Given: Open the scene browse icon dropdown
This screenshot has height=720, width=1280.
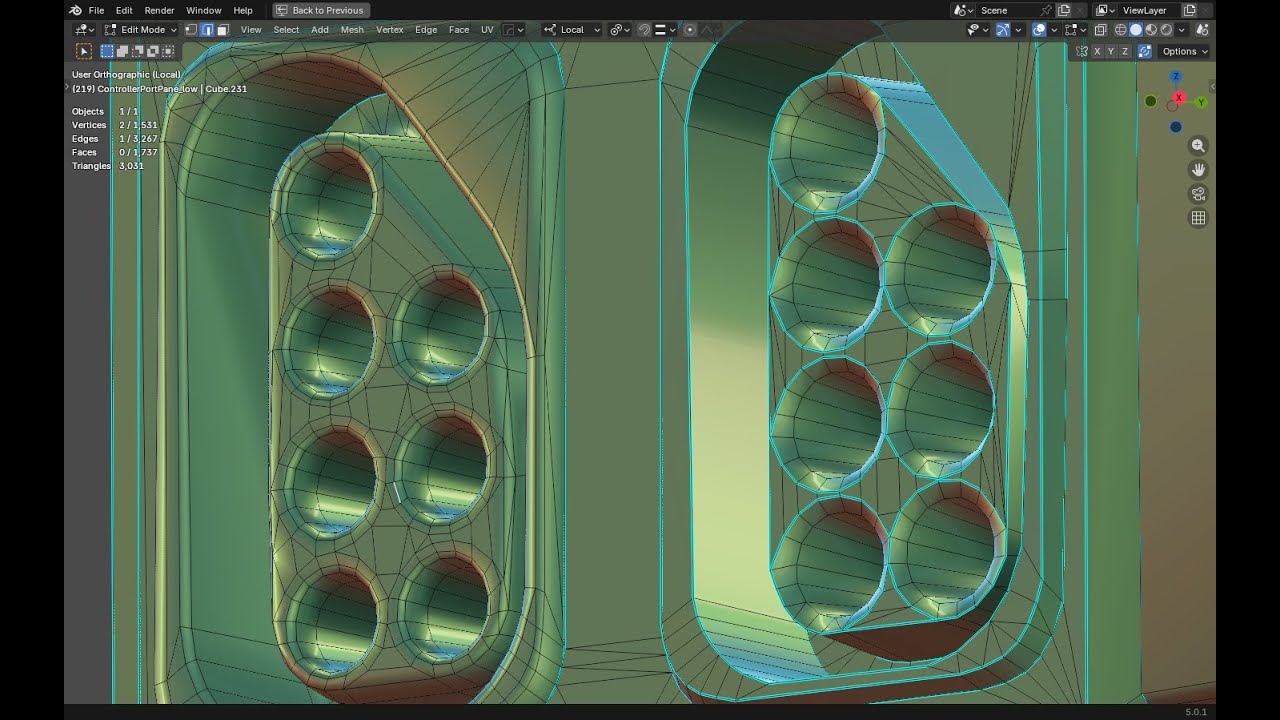Looking at the screenshot, I should click(x=964, y=10).
